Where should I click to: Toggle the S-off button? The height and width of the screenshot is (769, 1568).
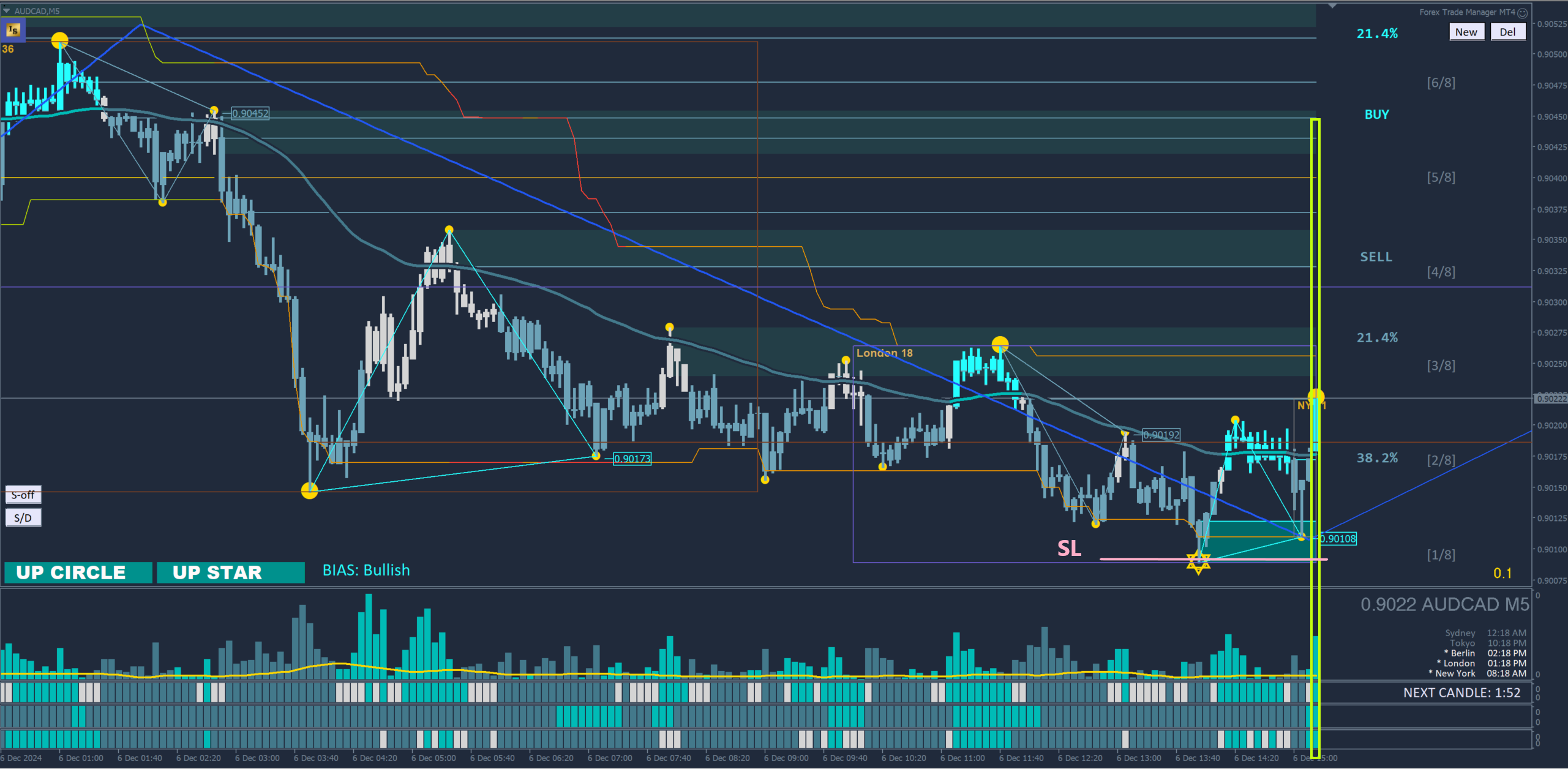pos(23,495)
